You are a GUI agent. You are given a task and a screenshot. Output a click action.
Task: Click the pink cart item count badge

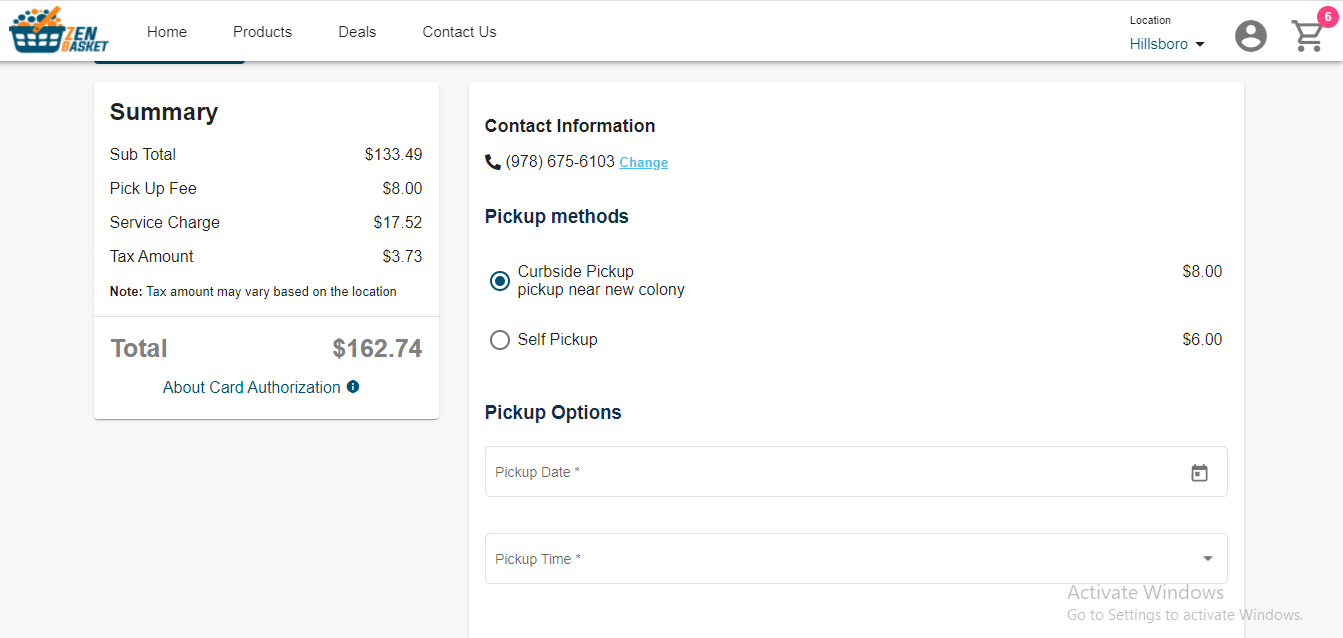(1326, 17)
